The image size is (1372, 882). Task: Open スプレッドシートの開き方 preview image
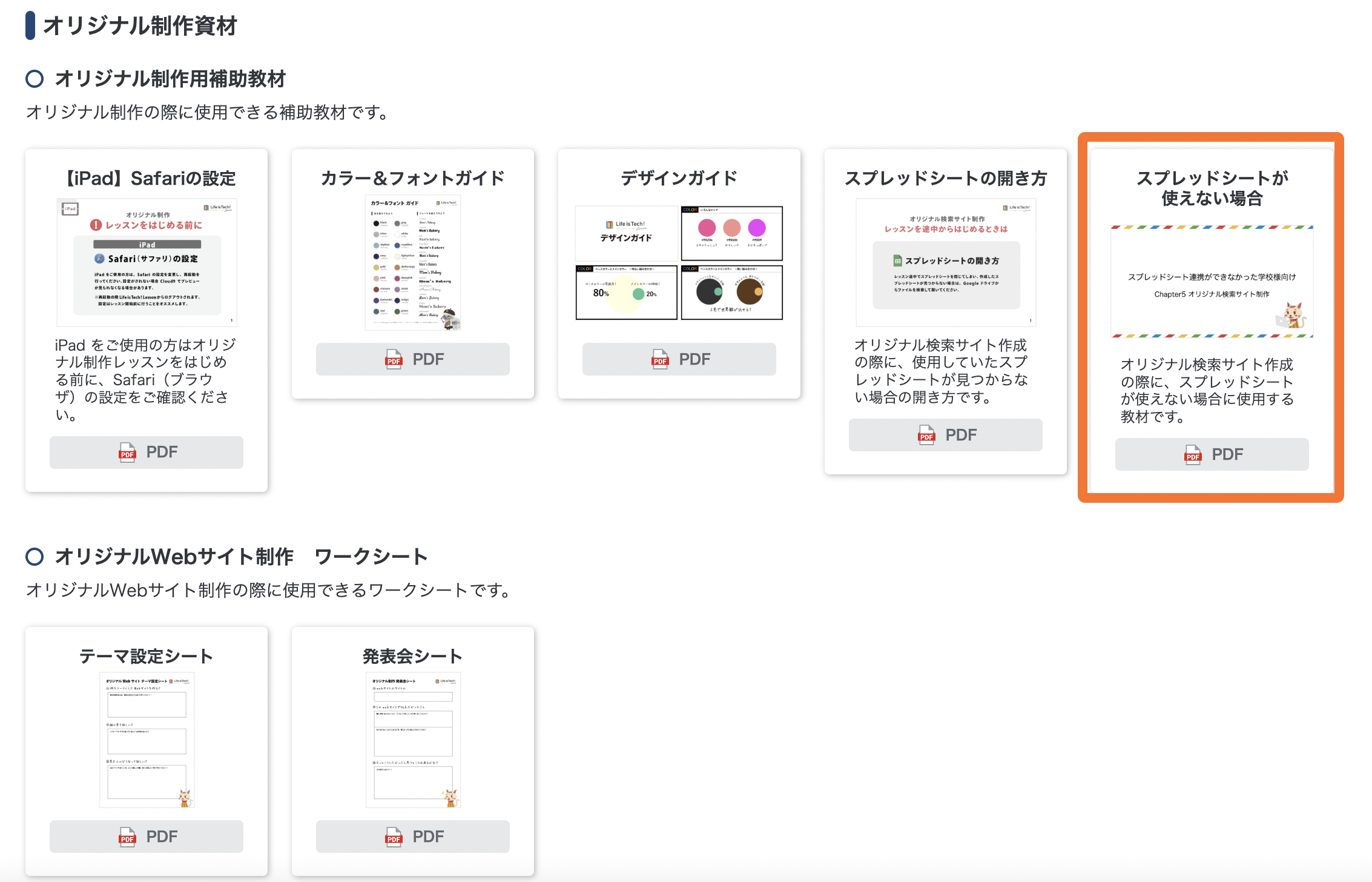946,262
